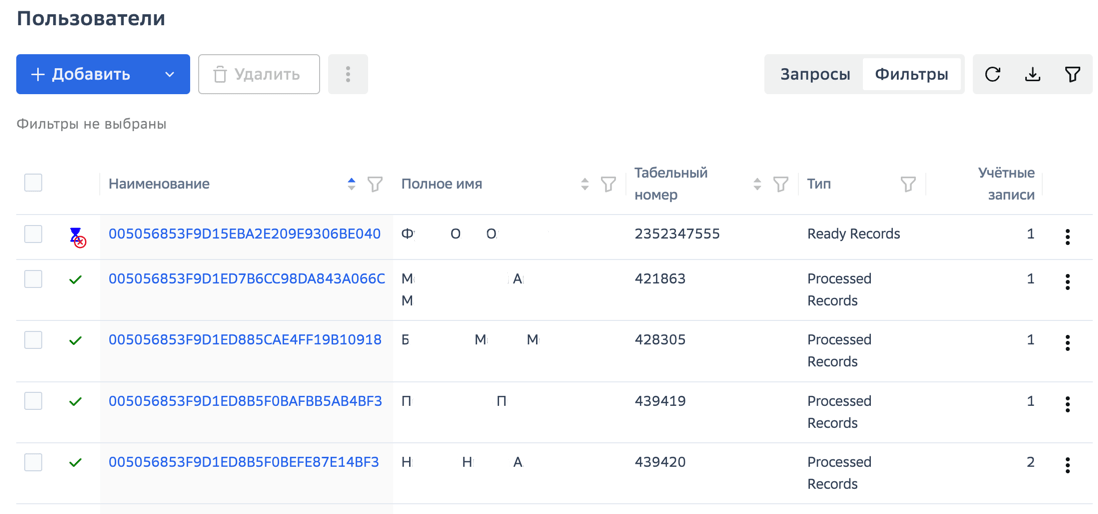
Task: Sort by Табельный номер column arrows
Action: [x=757, y=184]
